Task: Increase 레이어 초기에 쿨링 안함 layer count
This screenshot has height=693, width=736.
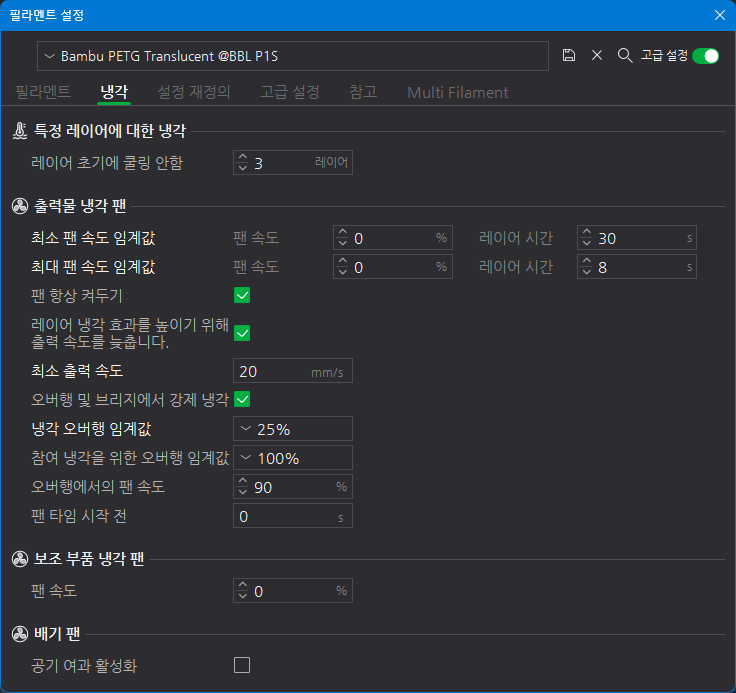Action: click(x=242, y=157)
